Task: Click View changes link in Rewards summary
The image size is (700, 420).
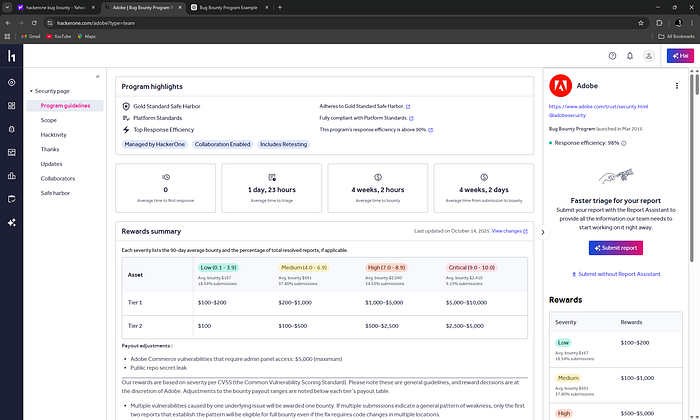Action: tap(509, 231)
